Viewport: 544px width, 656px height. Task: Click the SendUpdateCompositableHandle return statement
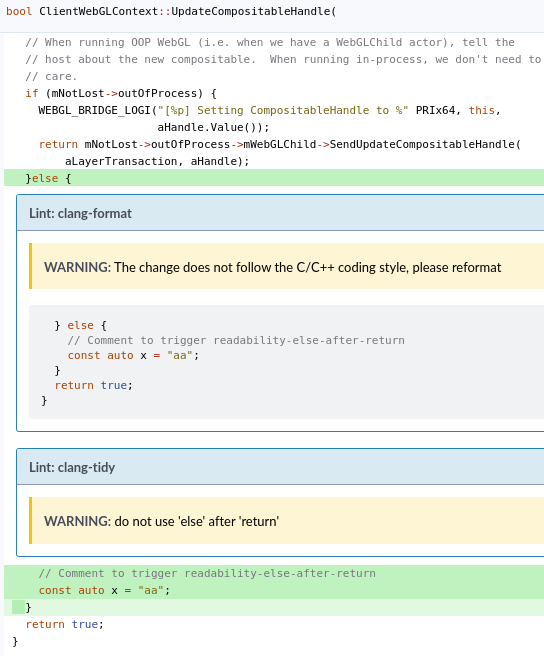click(x=280, y=144)
